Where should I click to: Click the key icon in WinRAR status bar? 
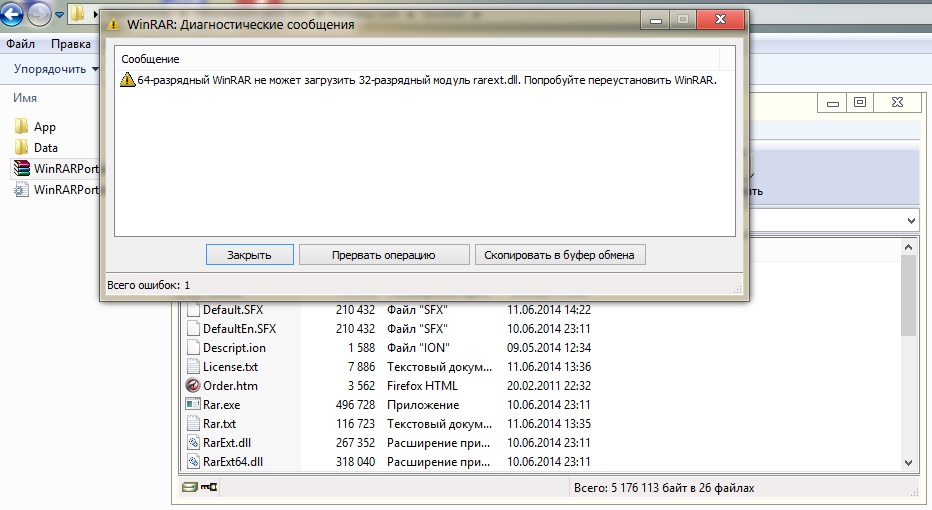[x=209, y=487]
